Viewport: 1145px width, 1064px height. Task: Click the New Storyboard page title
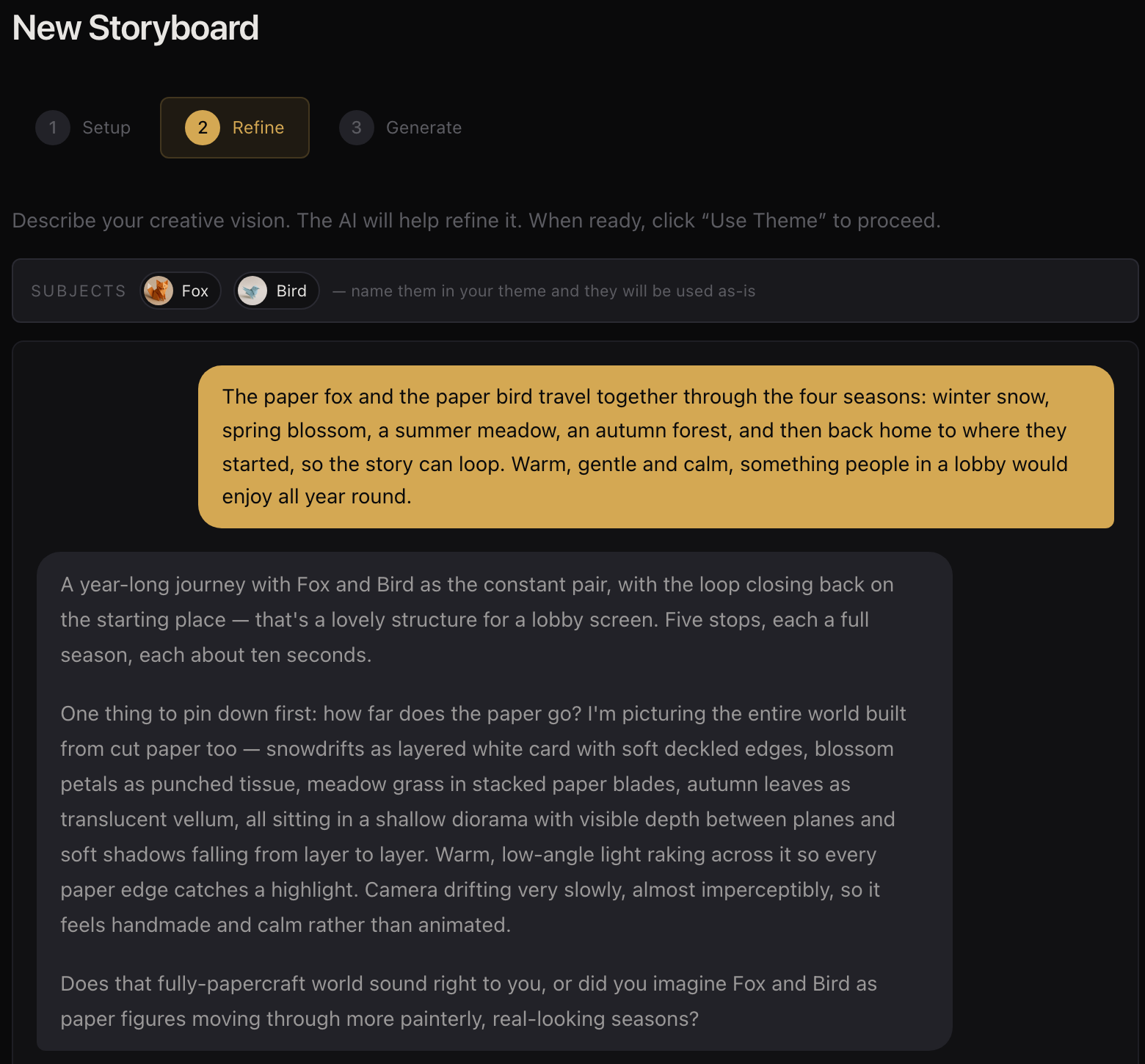click(136, 29)
